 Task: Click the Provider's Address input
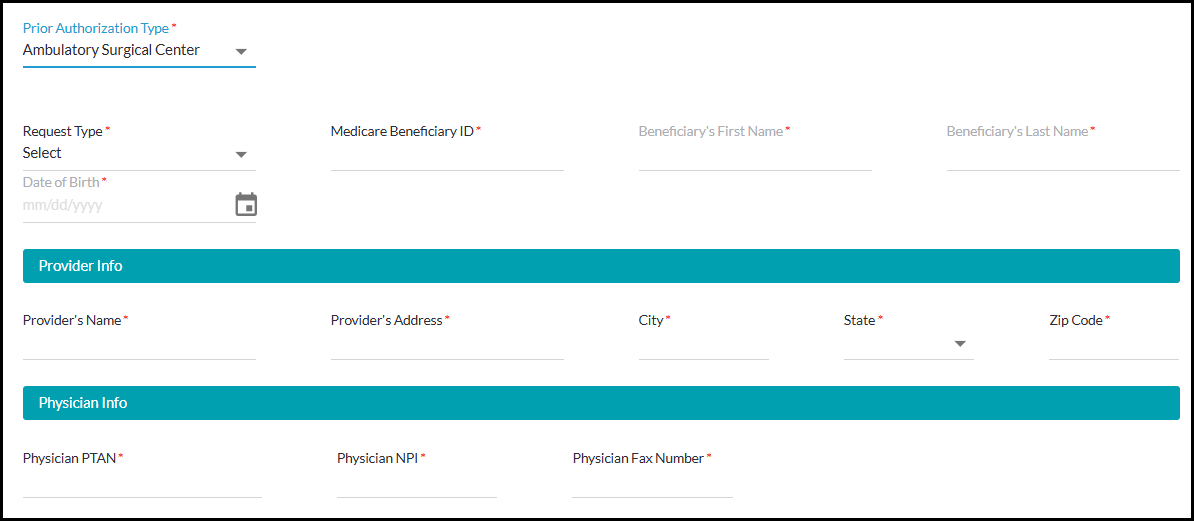[x=446, y=345]
